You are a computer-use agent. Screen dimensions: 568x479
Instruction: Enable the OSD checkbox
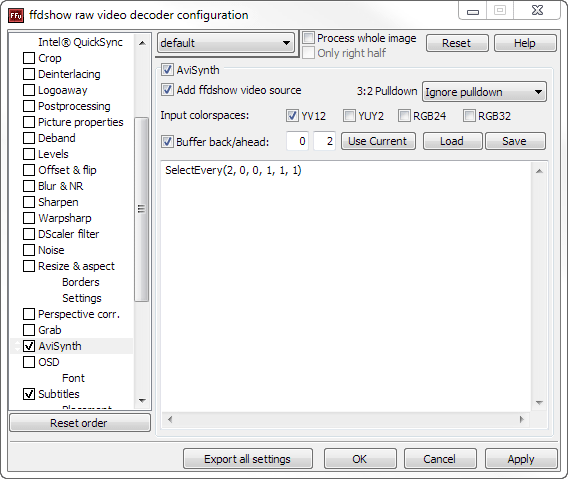[x=29, y=362]
